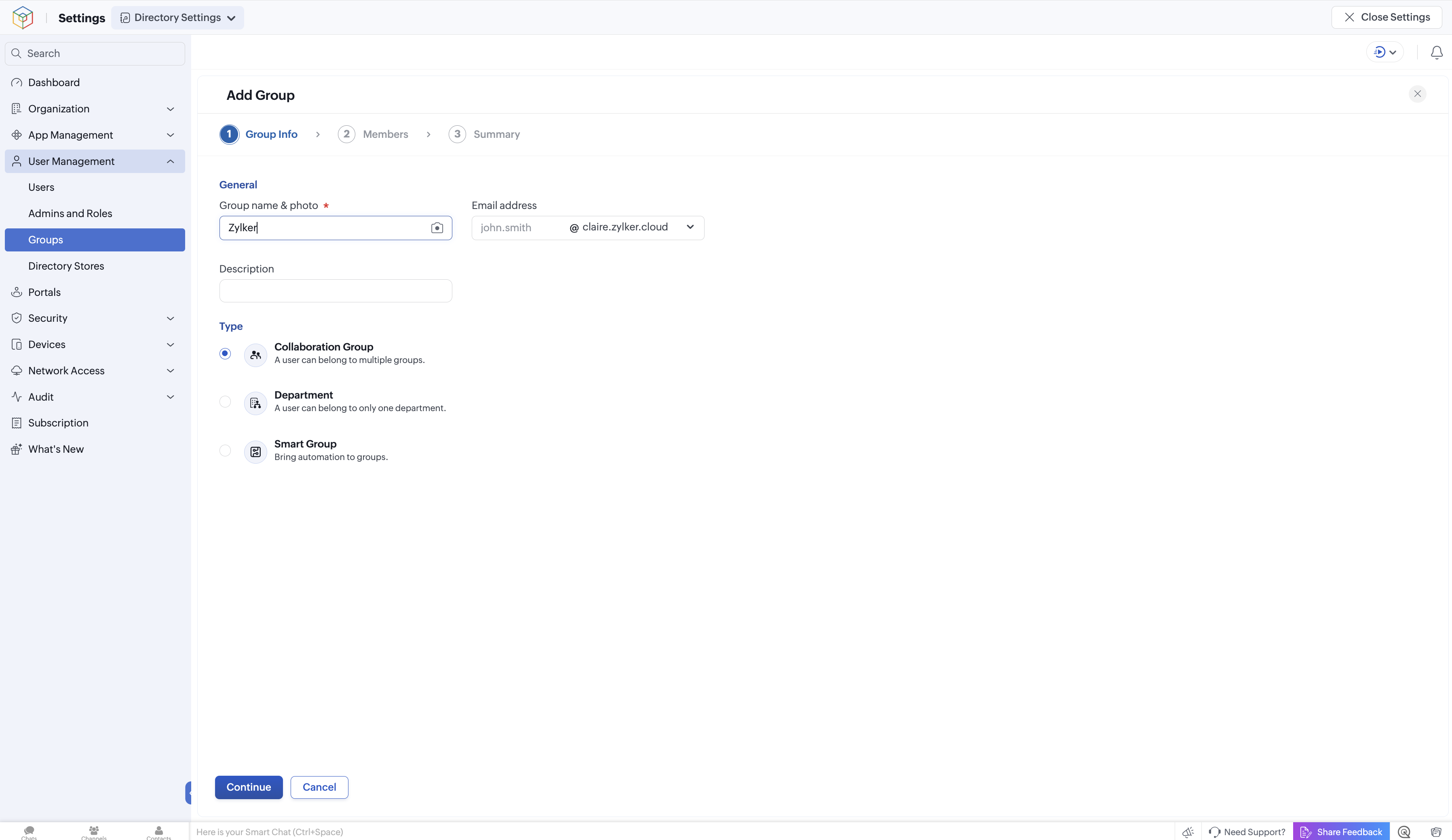Close the Add Group panel
Screen dimensions: 1452x840
[x=1417, y=94]
